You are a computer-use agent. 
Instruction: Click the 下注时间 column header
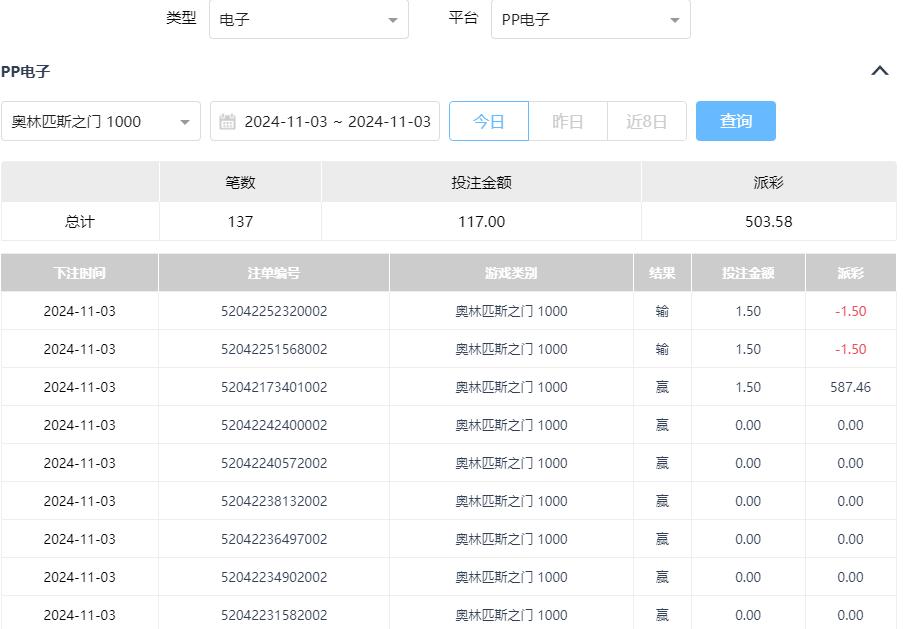[x=79, y=273]
